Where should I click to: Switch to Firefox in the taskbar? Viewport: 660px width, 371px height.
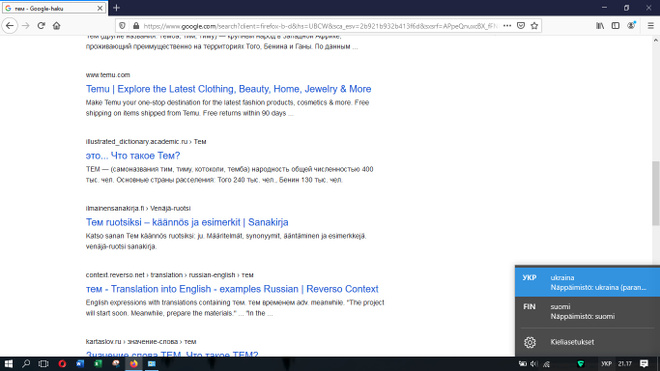click(133, 364)
